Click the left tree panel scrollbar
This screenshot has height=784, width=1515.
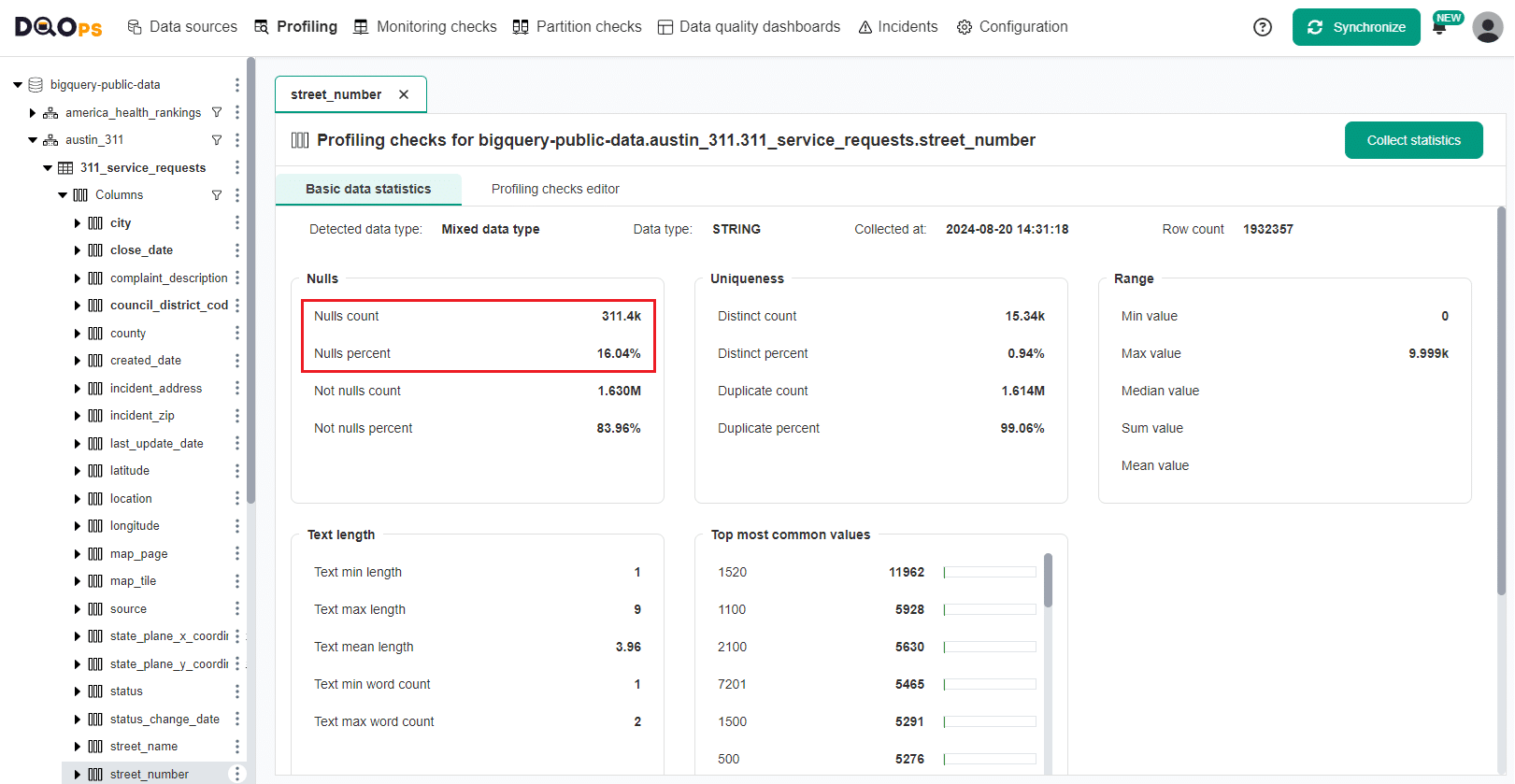[250, 280]
